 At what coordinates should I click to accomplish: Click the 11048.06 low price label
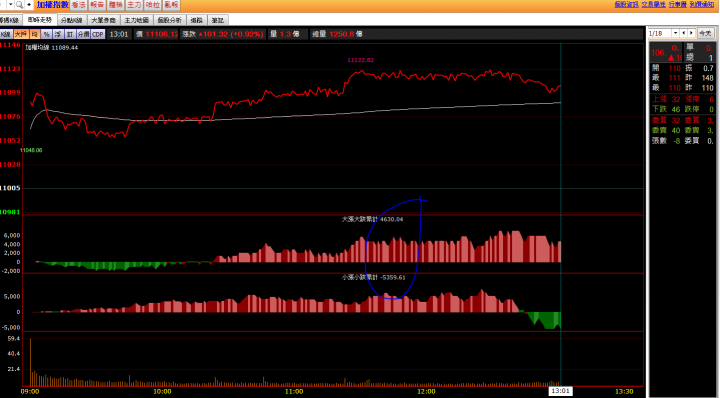[31, 150]
